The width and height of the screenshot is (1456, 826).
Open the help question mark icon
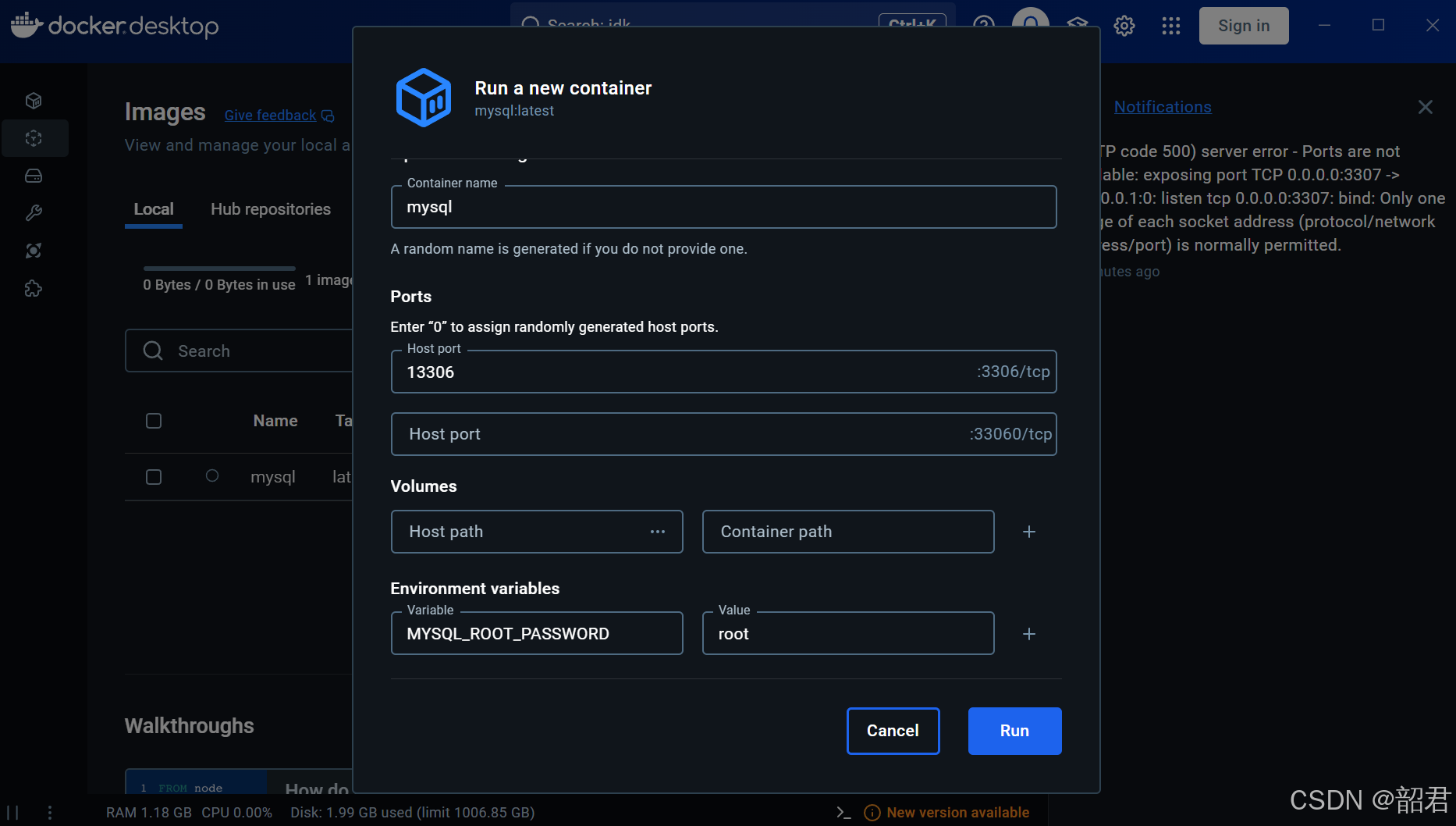[x=984, y=23]
